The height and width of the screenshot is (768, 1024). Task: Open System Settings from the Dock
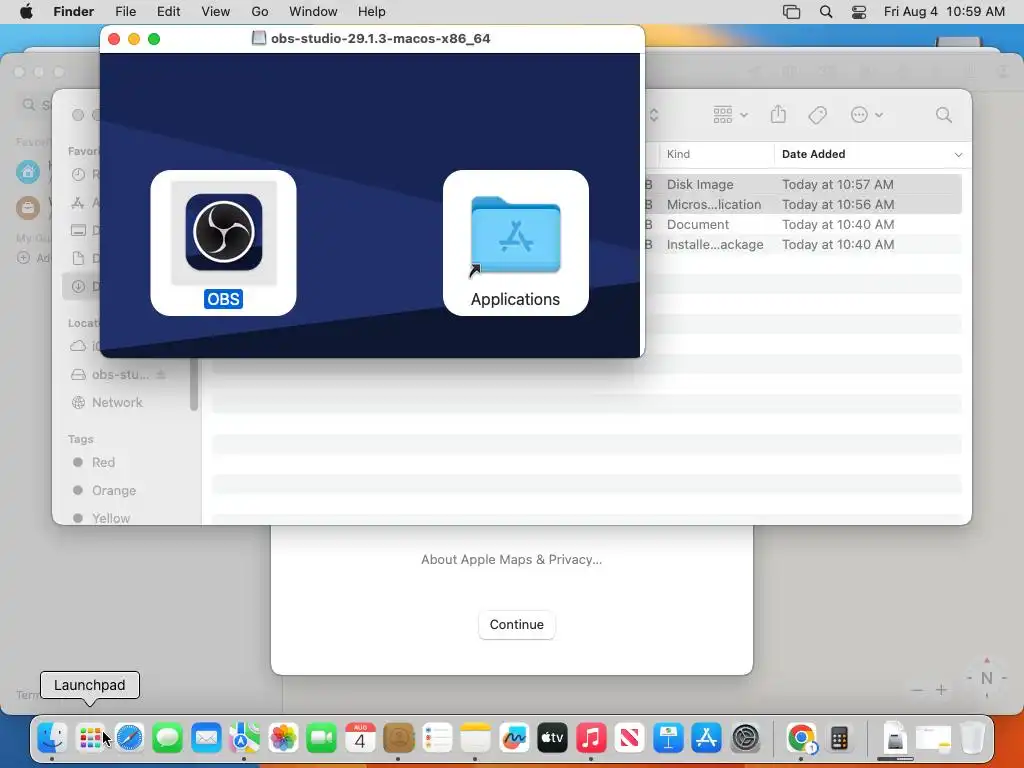(x=745, y=738)
